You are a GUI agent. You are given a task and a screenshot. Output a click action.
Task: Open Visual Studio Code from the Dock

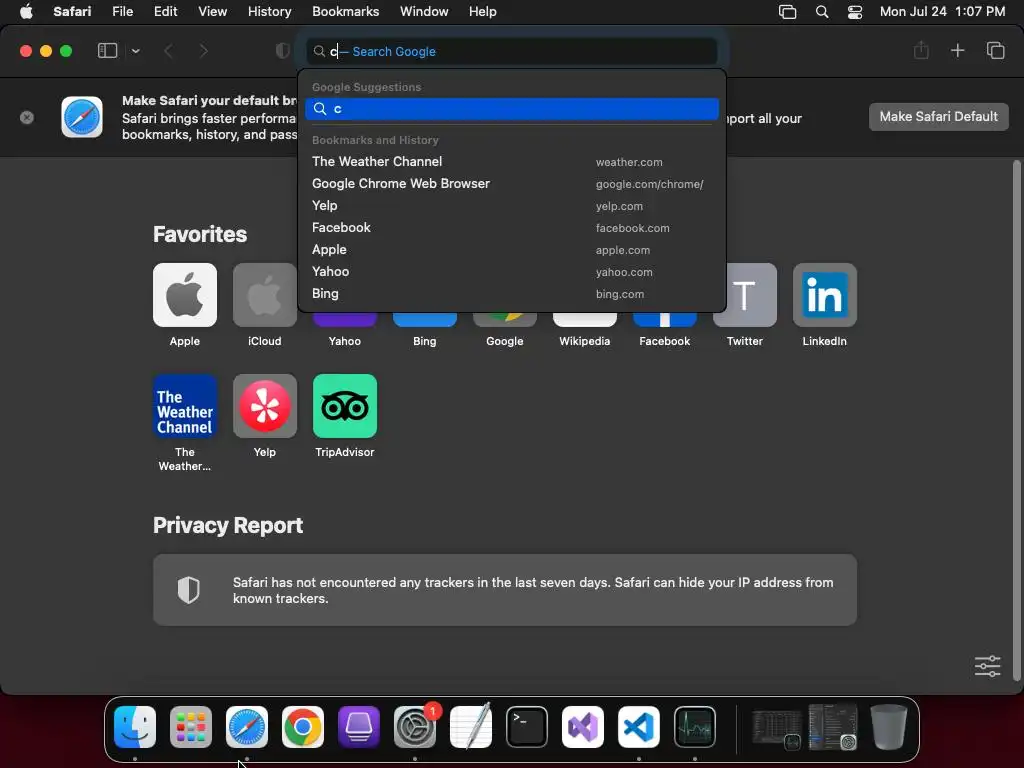639,727
